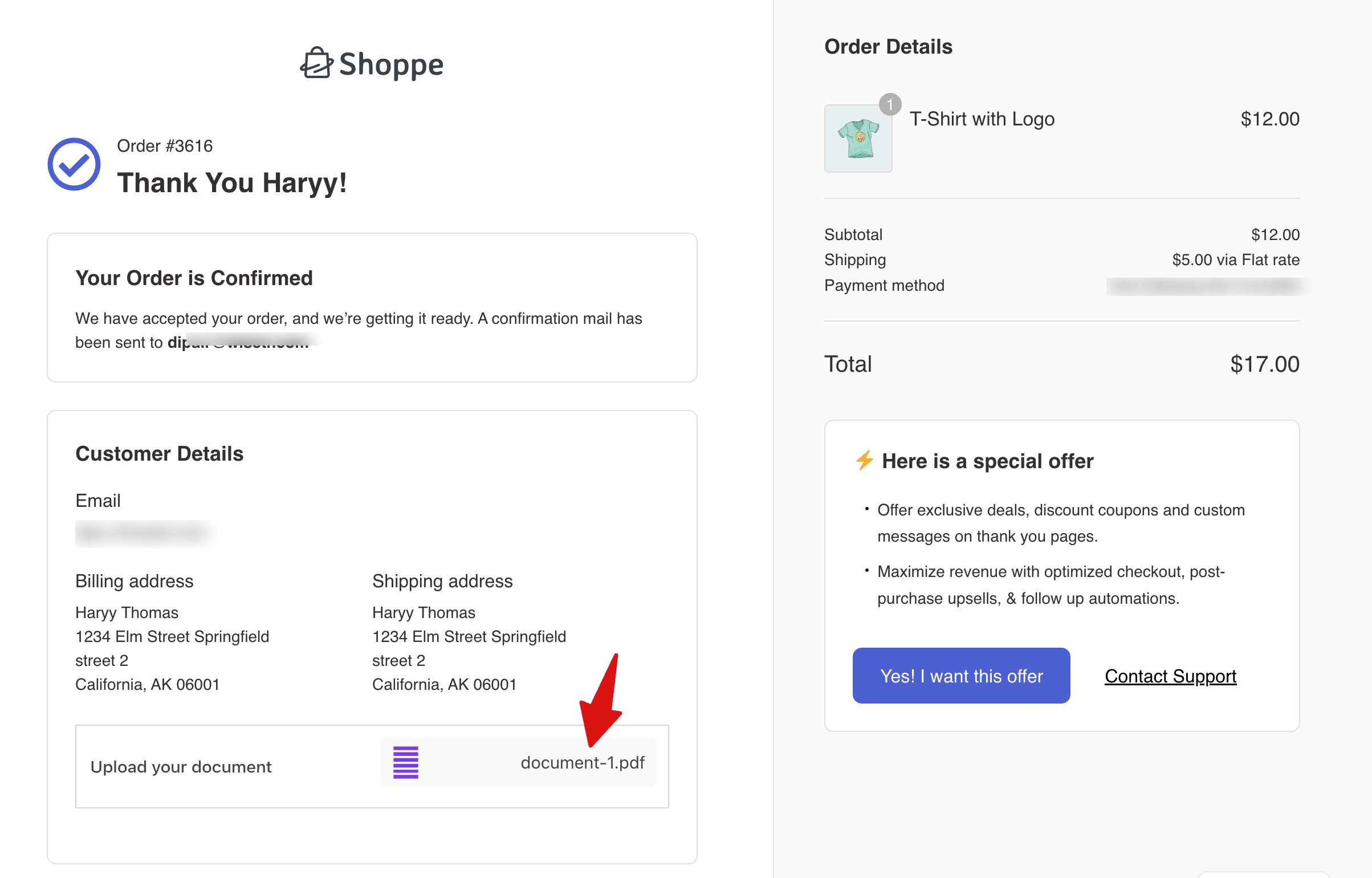Click the blue order confirmed checkmark icon
Image resolution: width=1372 pixels, height=878 pixels.
click(x=74, y=164)
